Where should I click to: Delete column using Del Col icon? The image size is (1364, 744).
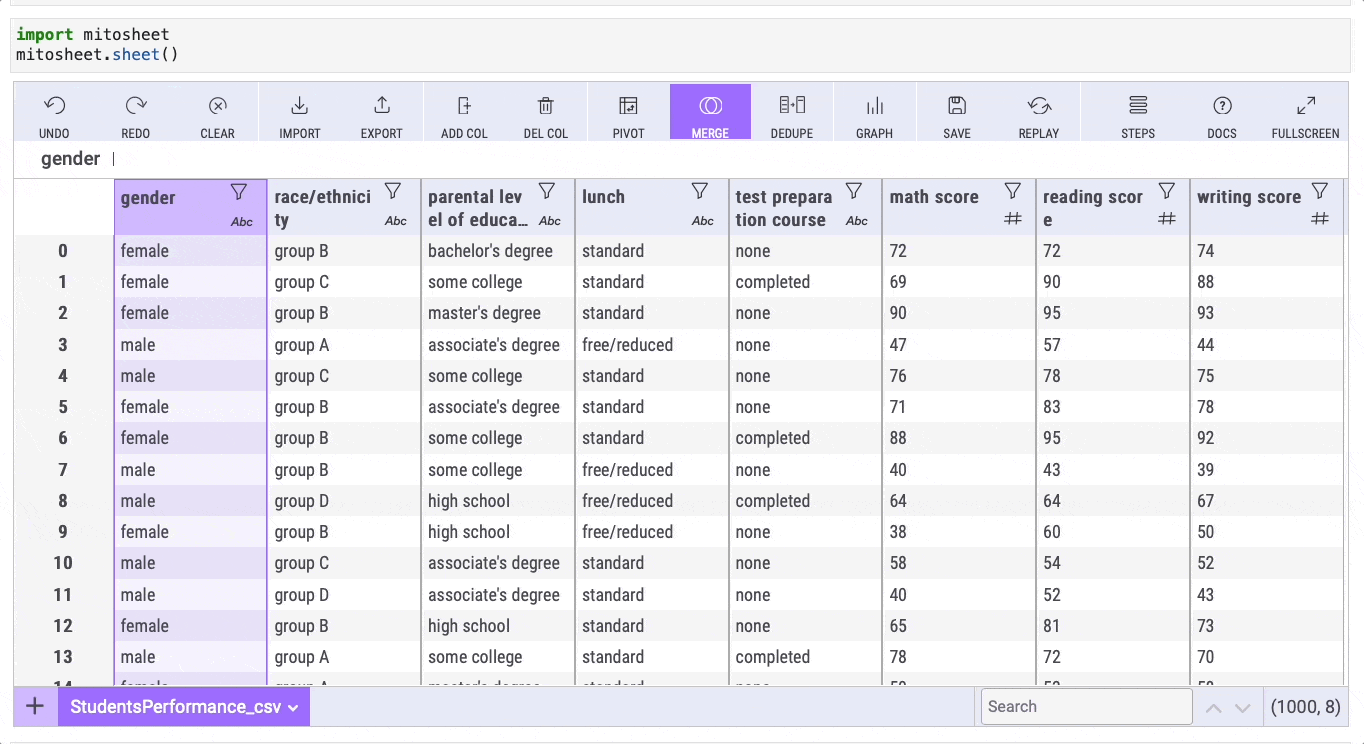(546, 106)
